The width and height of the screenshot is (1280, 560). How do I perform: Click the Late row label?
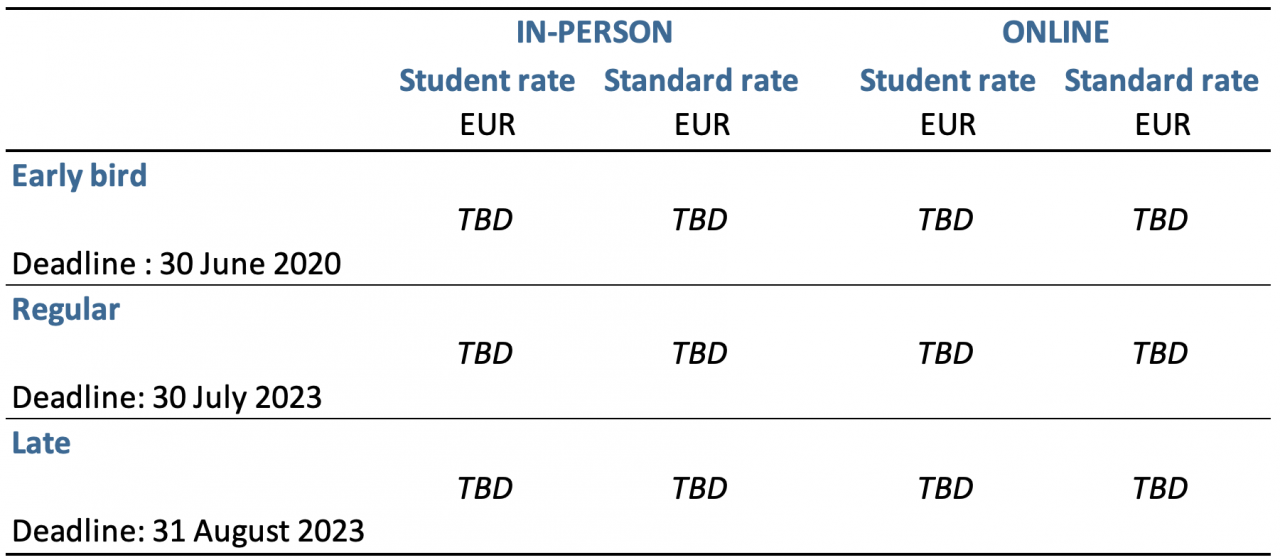(x=41, y=442)
